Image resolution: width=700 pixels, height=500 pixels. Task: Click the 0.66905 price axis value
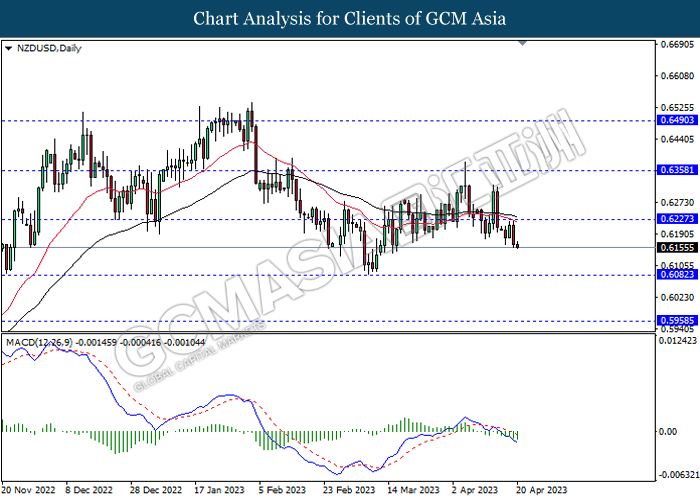click(677, 44)
